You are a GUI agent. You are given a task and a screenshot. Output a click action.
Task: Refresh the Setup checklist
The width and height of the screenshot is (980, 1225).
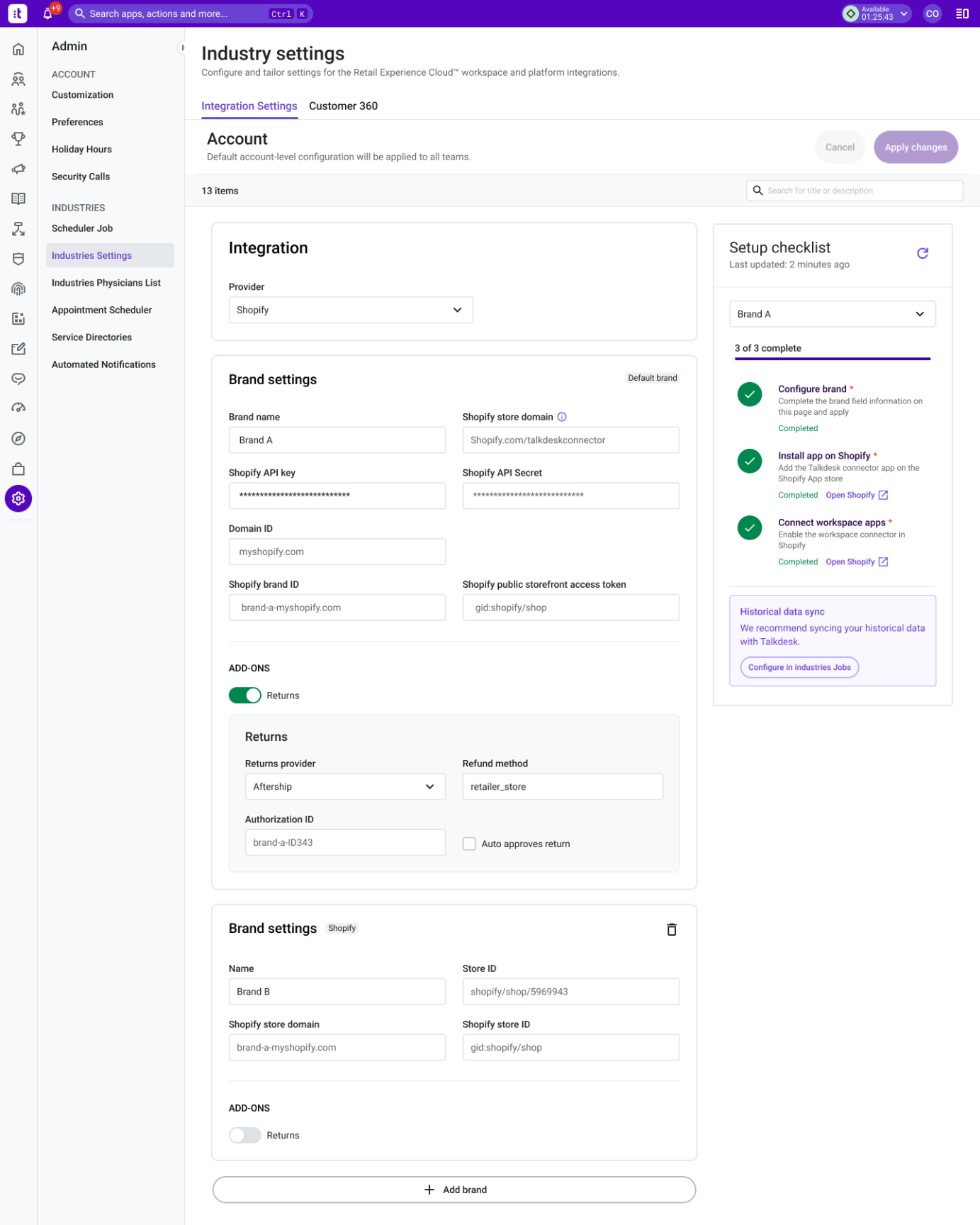tap(922, 253)
